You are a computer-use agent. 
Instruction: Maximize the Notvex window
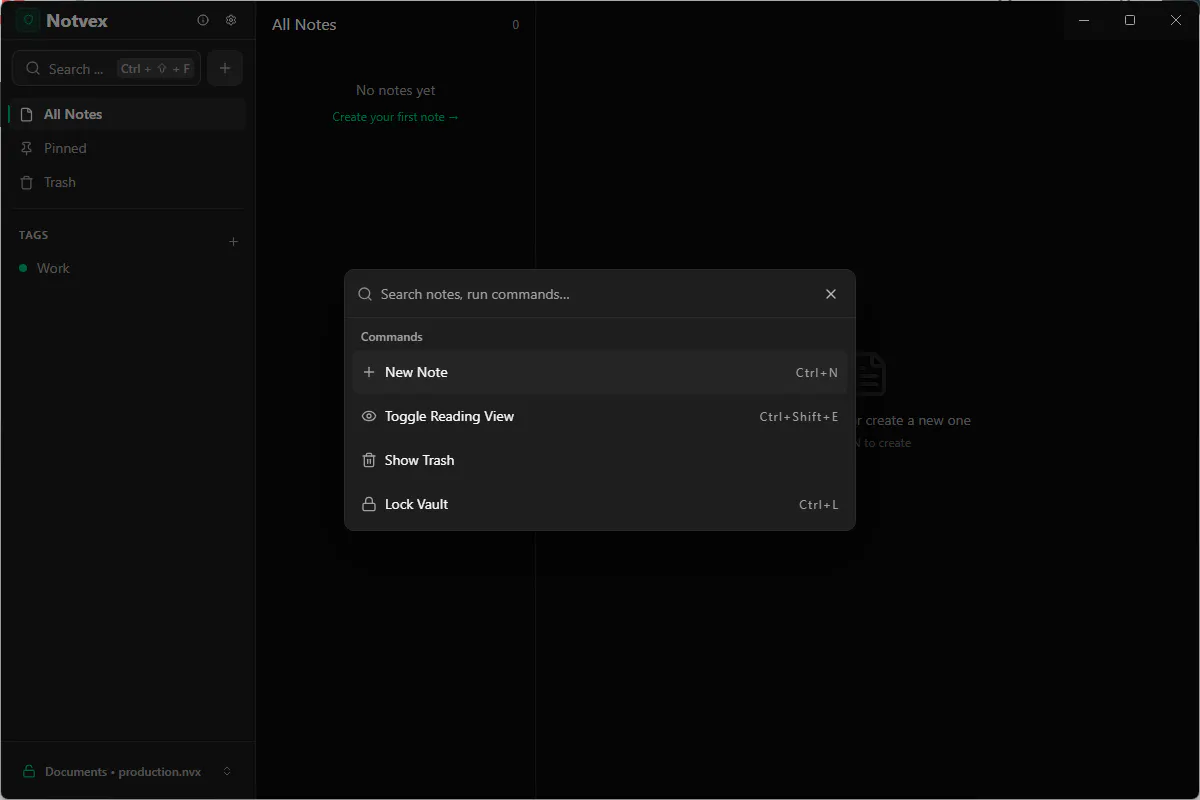(x=1130, y=20)
